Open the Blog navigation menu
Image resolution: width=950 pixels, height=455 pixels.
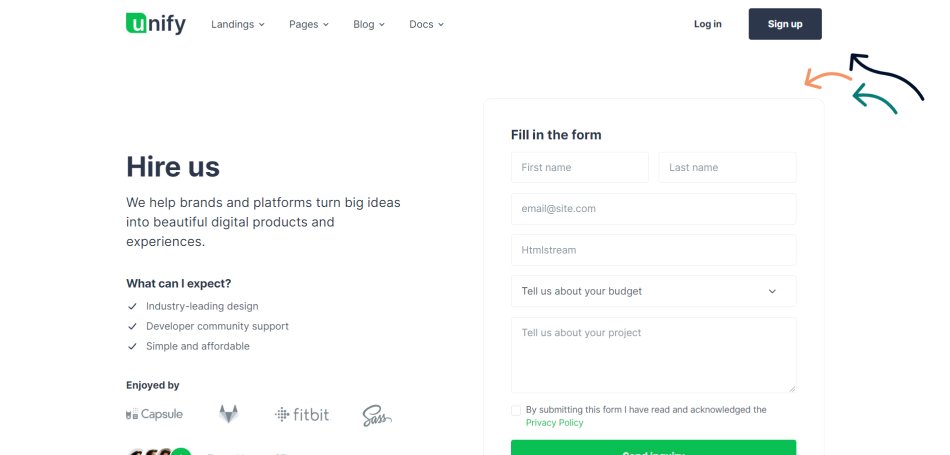click(368, 24)
